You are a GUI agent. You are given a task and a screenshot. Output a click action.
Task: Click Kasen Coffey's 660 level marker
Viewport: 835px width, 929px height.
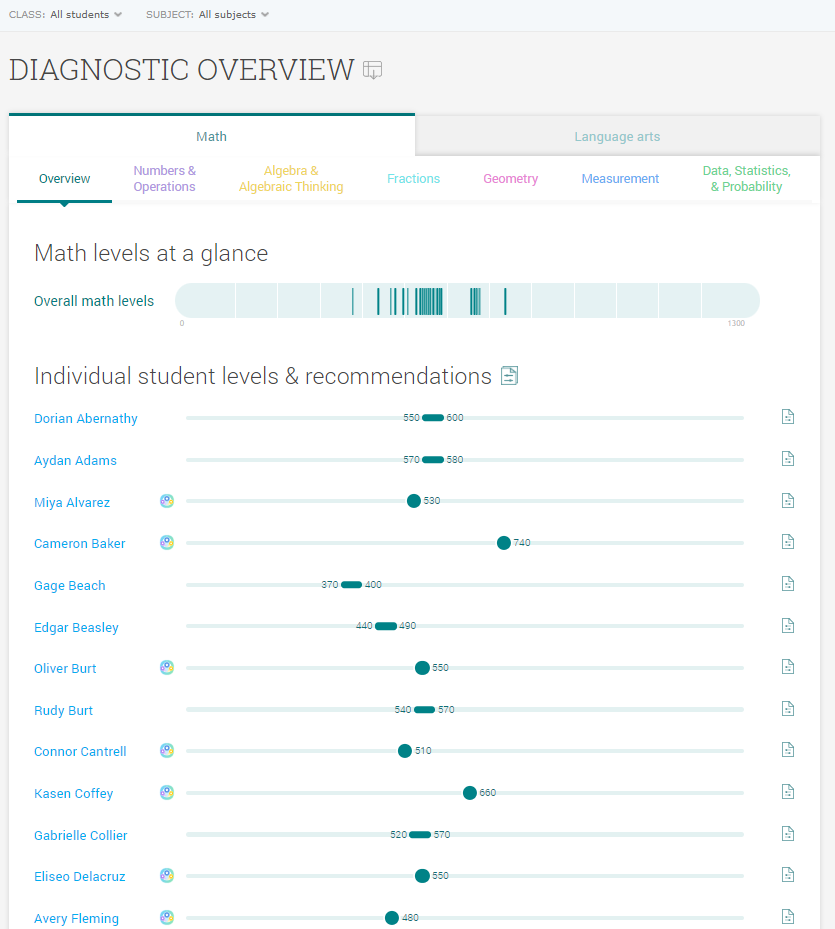click(470, 793)
